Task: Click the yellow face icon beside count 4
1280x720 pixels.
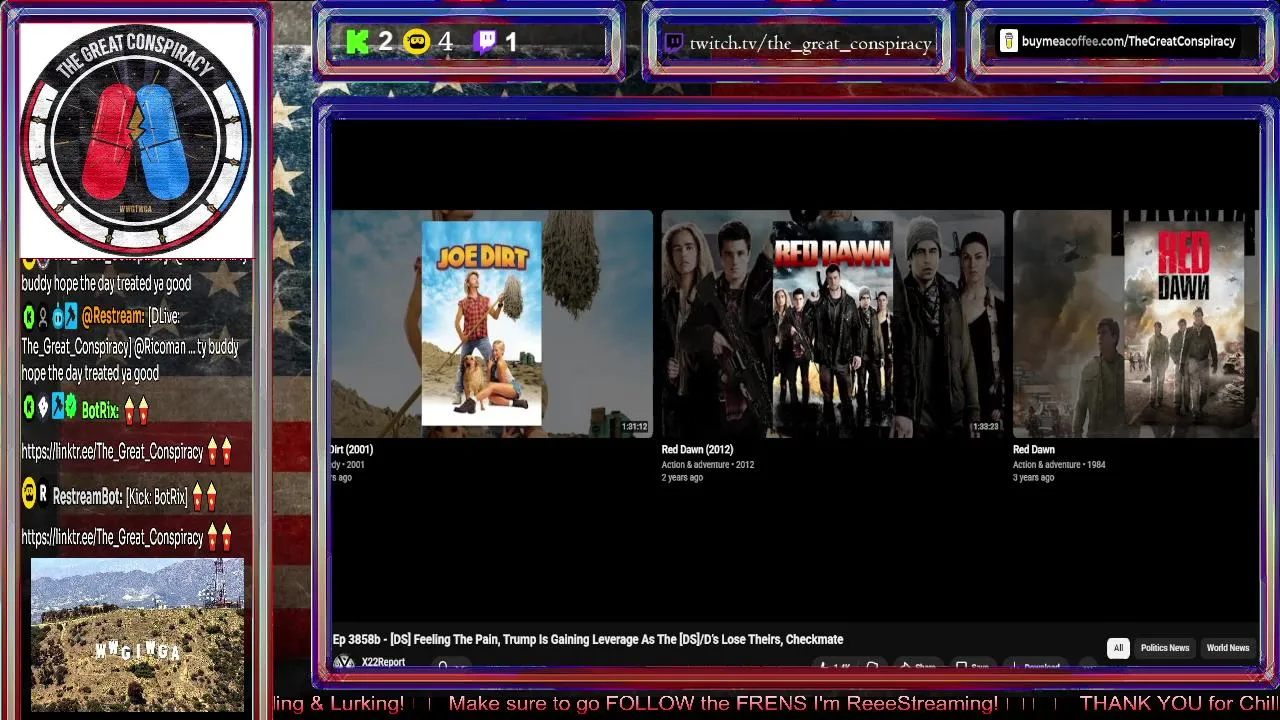Action: pos(416,42)
